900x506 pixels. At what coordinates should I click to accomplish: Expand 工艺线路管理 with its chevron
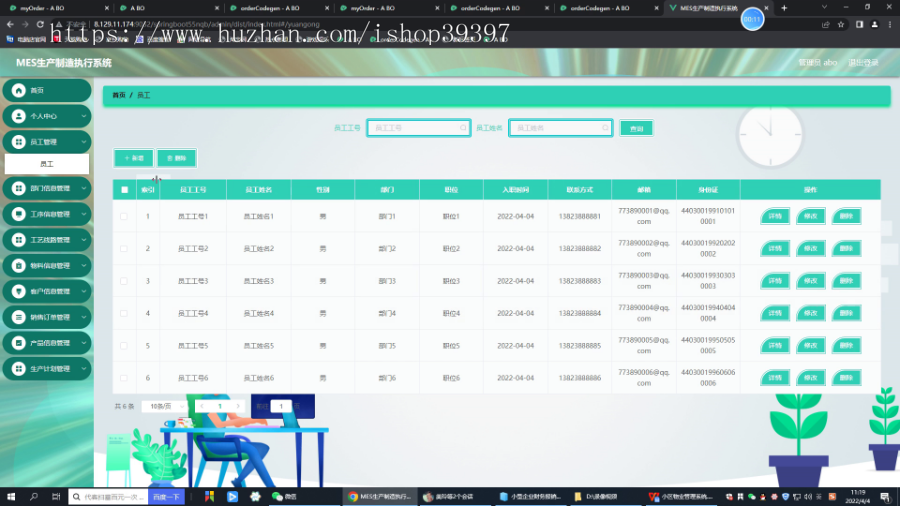click(x=84, y=240)
